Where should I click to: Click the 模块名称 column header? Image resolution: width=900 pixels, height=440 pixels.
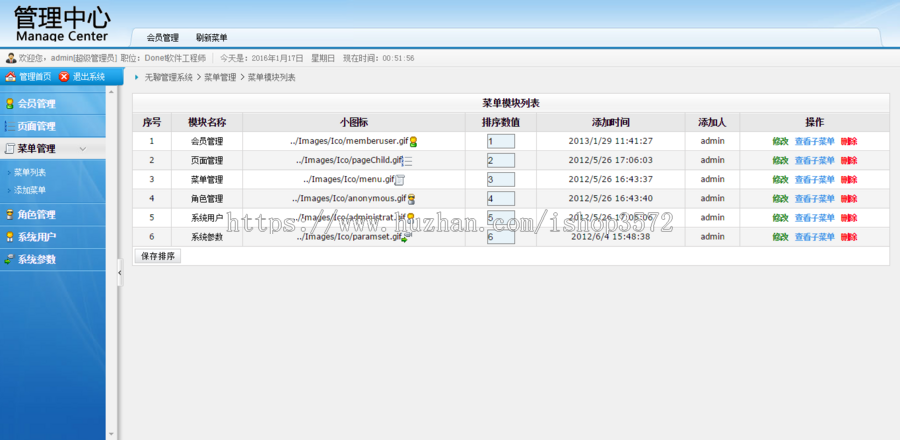207,122
